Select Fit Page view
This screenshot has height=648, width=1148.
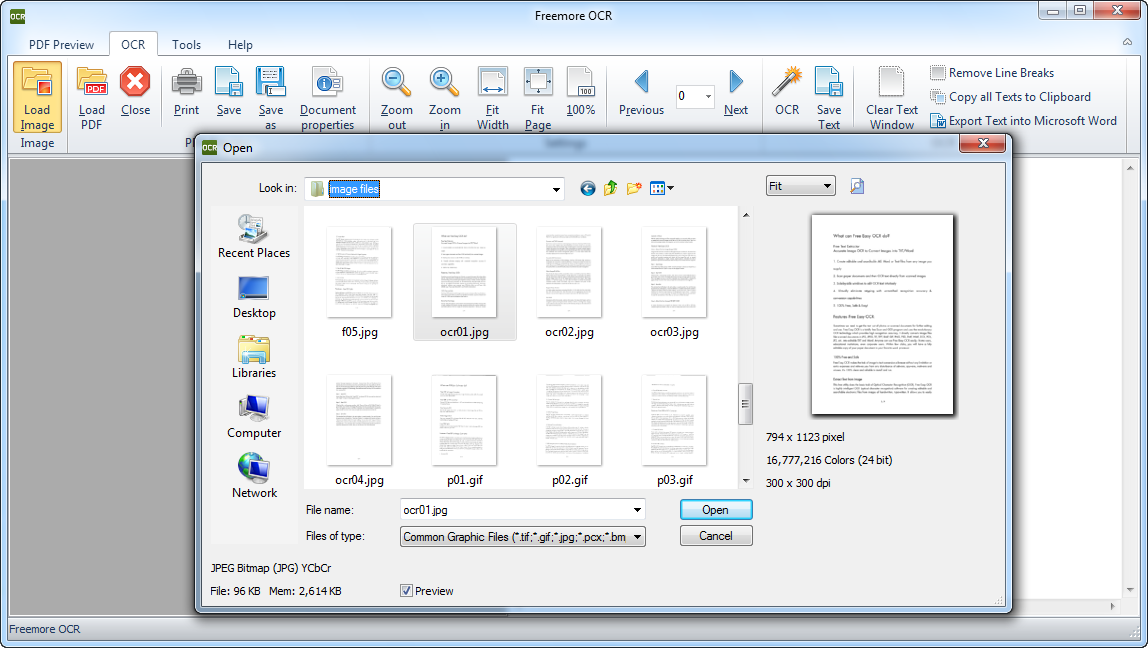pos(538,97)
